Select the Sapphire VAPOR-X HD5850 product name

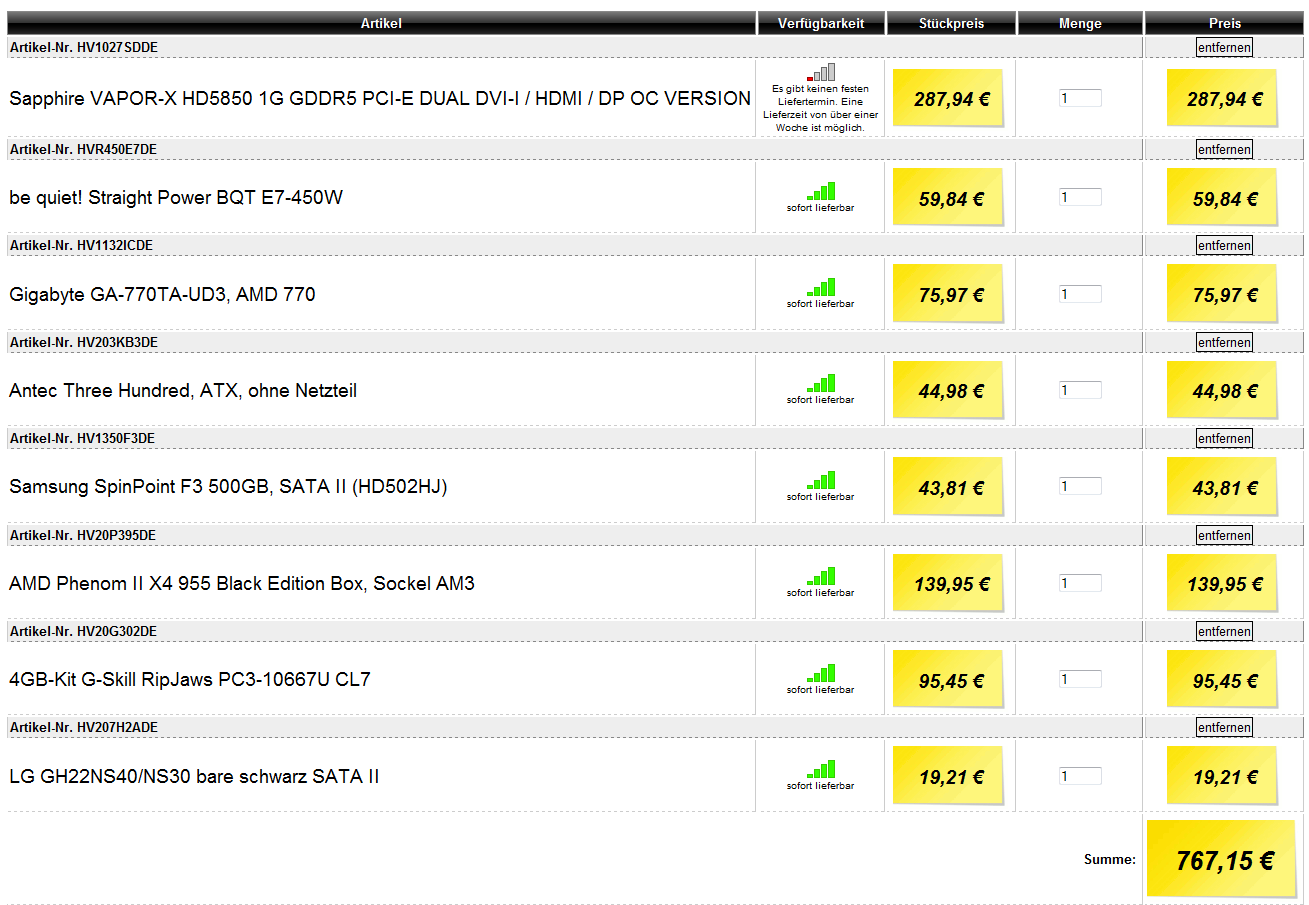coord(380,98)
